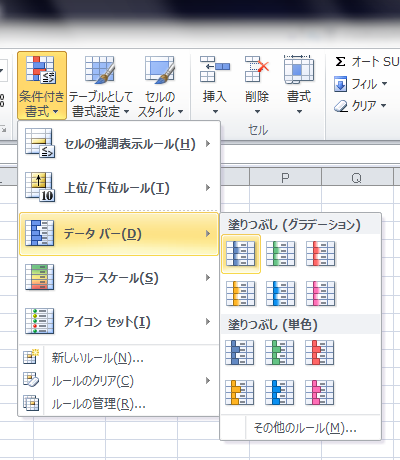Open テーブルとして書式設定 gallery
400x460 pixels.
[x=101, y=85]
